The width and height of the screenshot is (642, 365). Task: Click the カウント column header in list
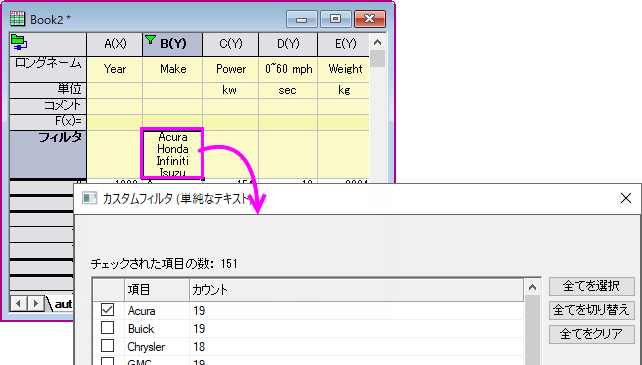[356, 290]
